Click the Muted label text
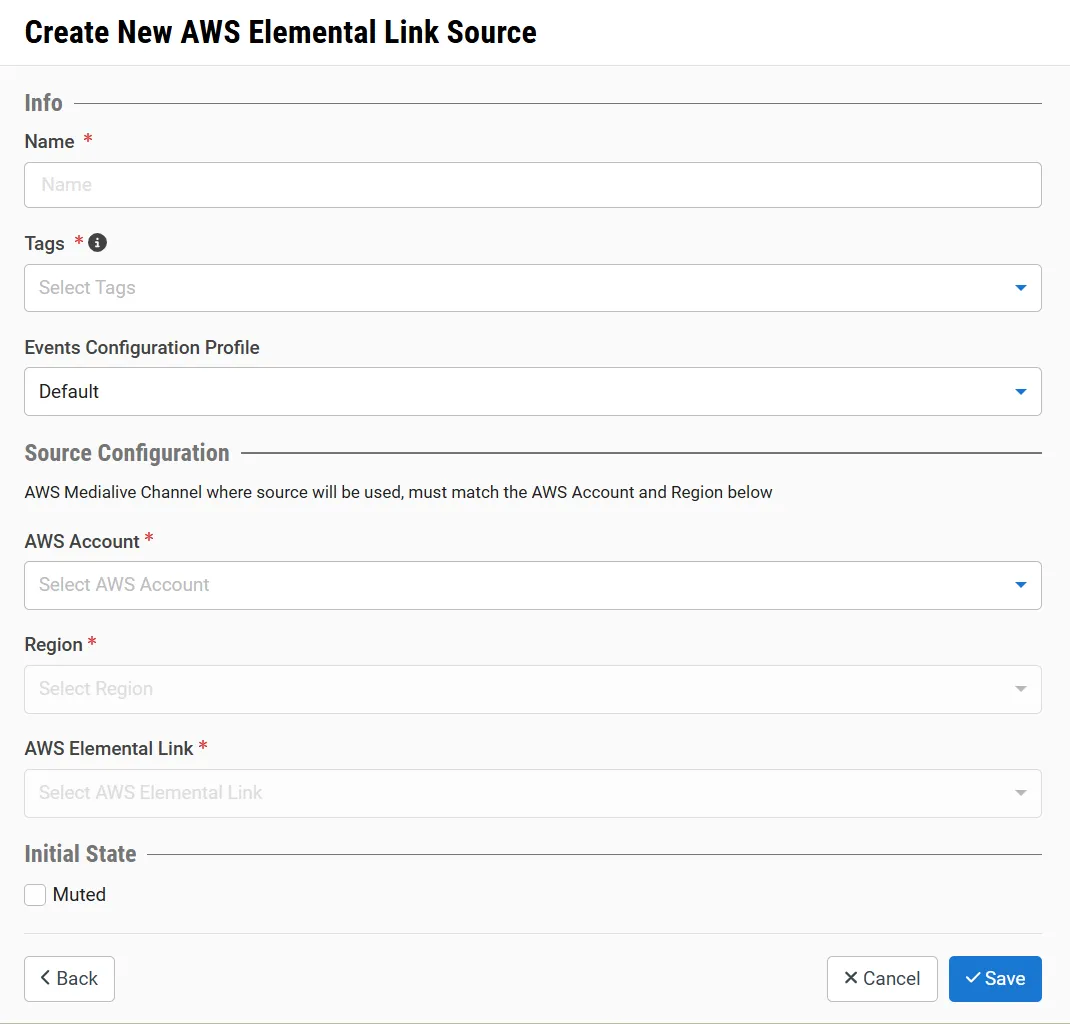 pos(79,894)
